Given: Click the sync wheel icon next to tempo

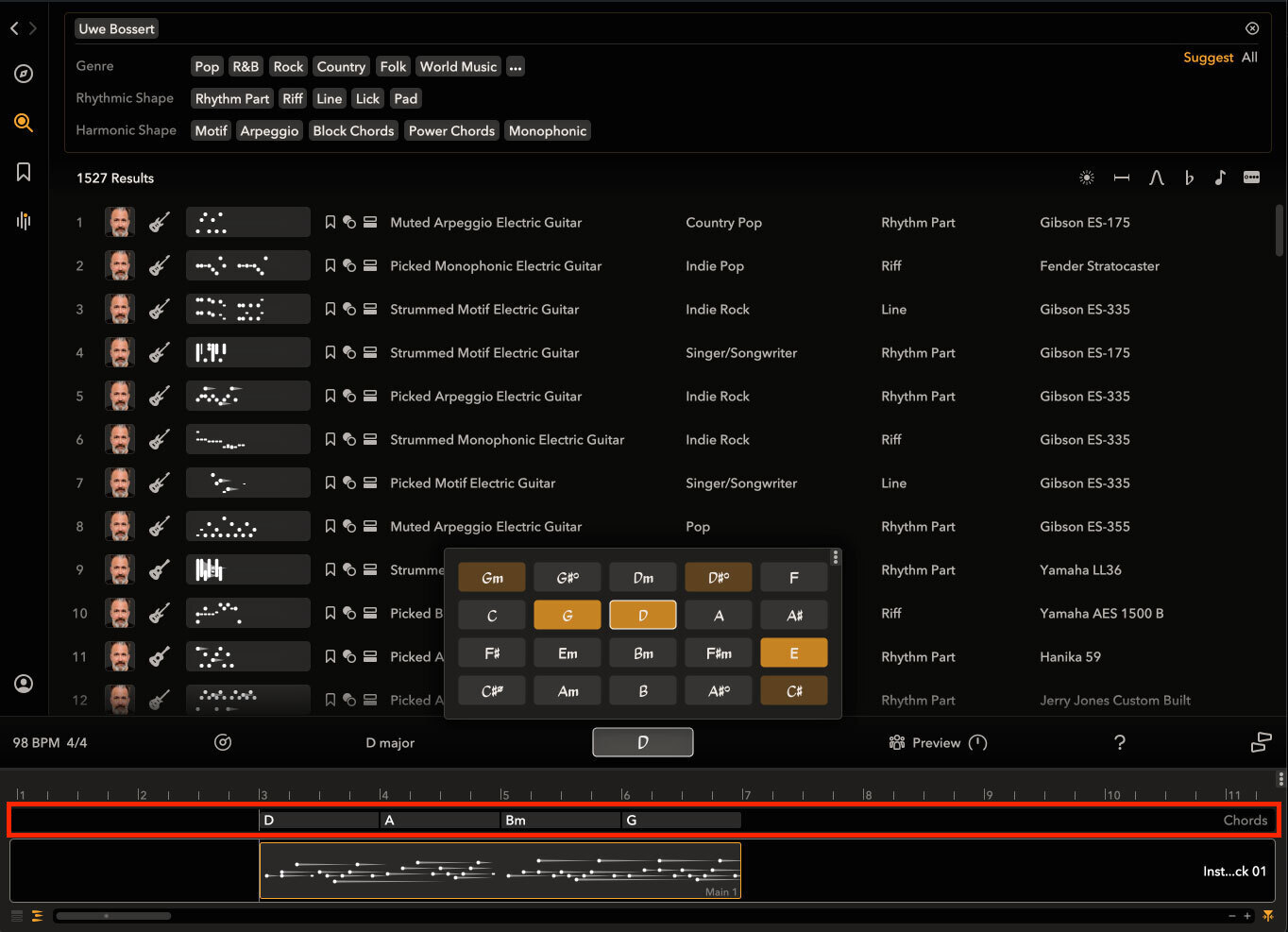Looking at the screenshot, I should pyautogui.click(x=223, y=742).
